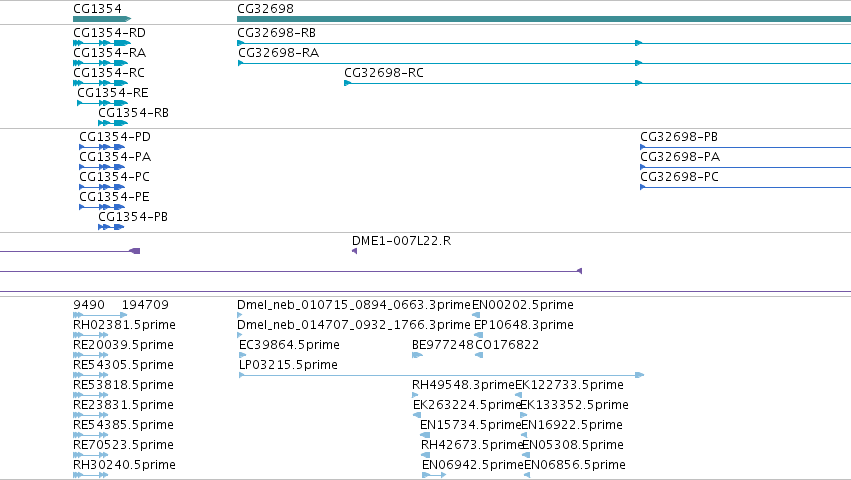Click the CG1354-PB protein glyph
This screenshot has height=480, width=851.
[111, 227]
